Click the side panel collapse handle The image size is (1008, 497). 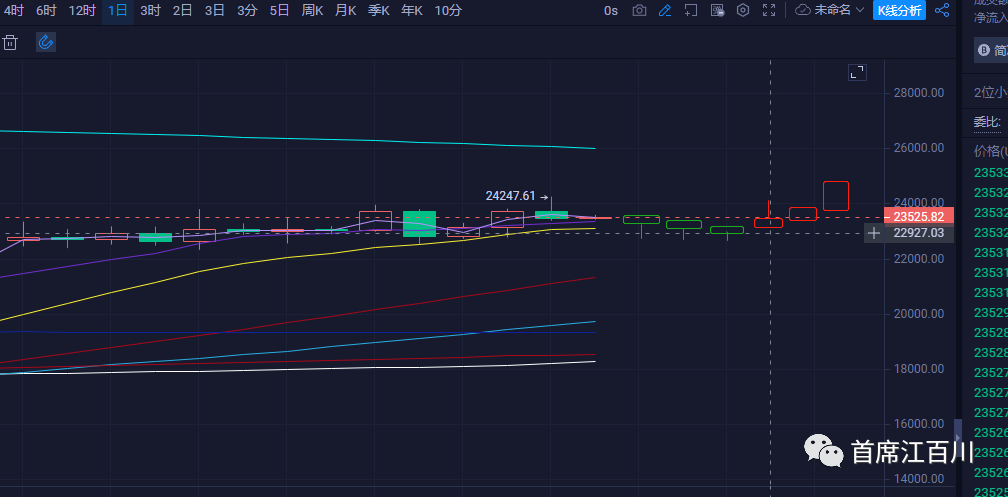pyautogui.click(x=958, y=437)
